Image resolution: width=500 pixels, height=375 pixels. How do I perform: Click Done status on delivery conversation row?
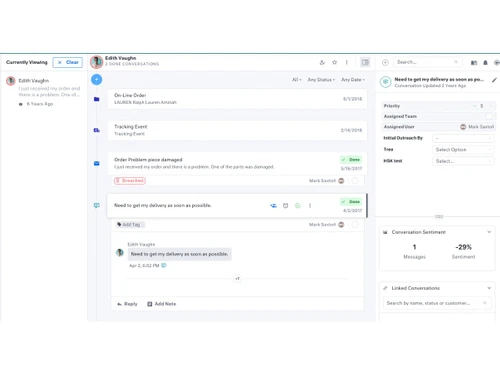351,202
